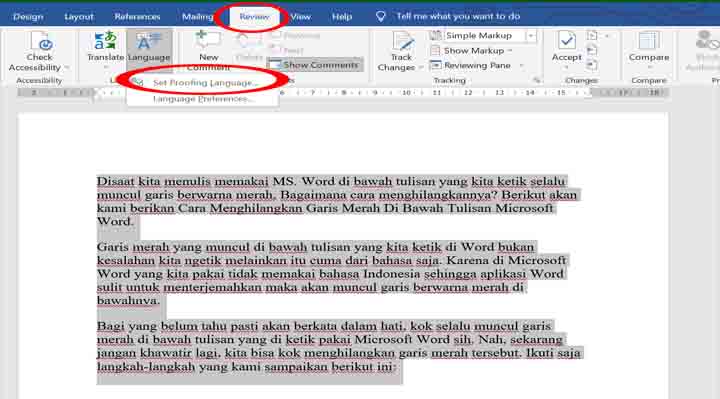Expand the Reject dropdown arrow

[x=607, y=36]
